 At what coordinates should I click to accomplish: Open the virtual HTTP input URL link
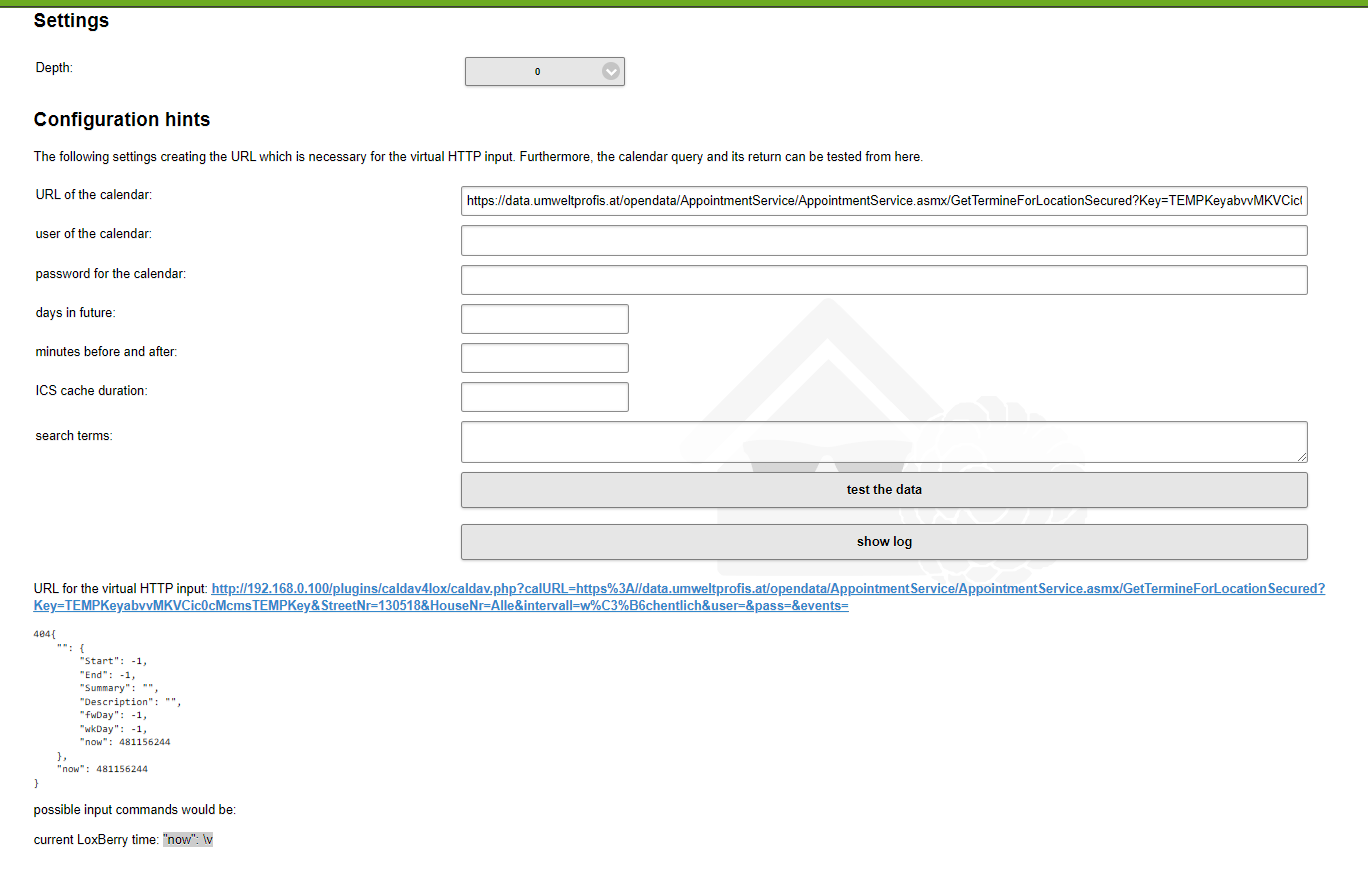(680, 597)
